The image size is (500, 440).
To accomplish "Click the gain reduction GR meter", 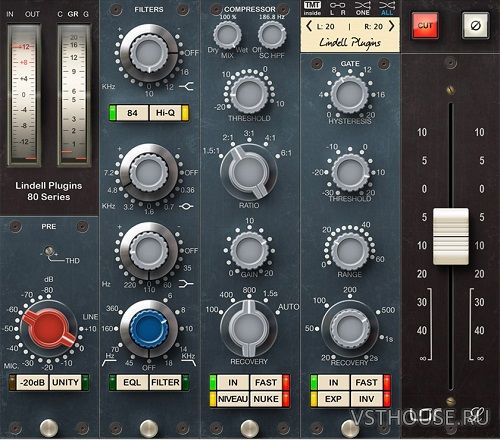I will (74, 95).
